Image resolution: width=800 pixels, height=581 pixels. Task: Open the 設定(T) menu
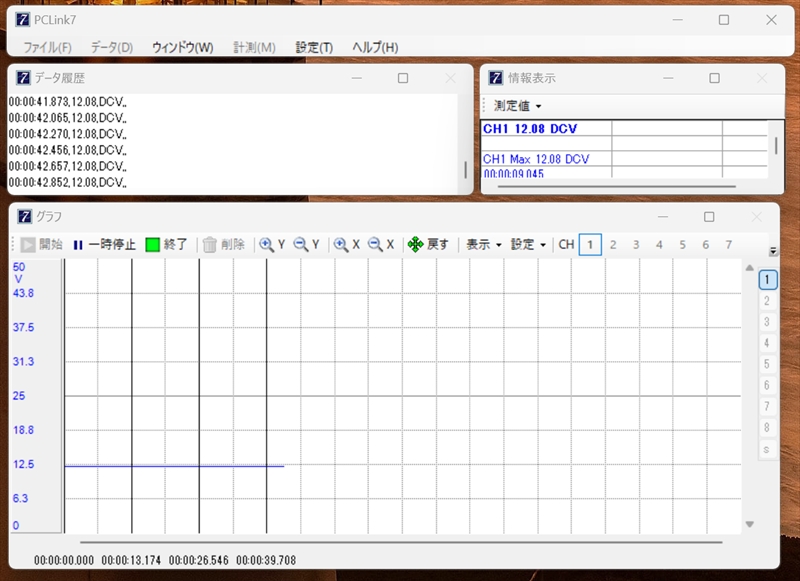pos(314,47)
